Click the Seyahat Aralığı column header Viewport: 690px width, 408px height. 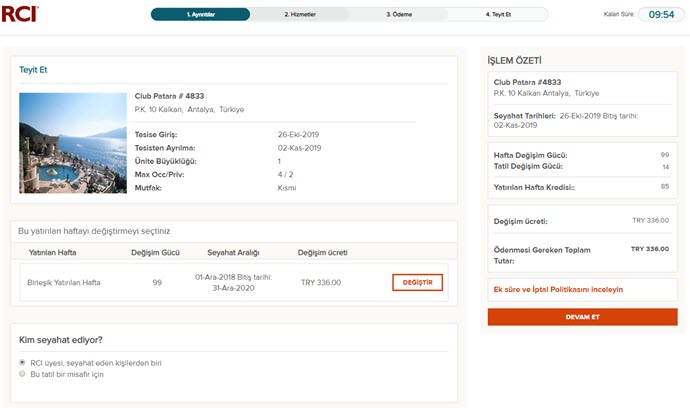point(233,253)
